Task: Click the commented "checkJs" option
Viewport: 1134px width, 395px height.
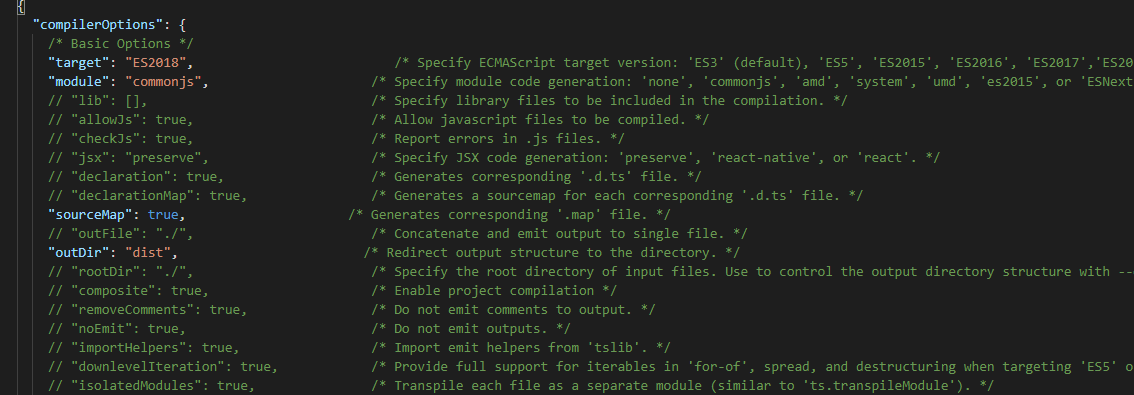Action: click(121, 139)
